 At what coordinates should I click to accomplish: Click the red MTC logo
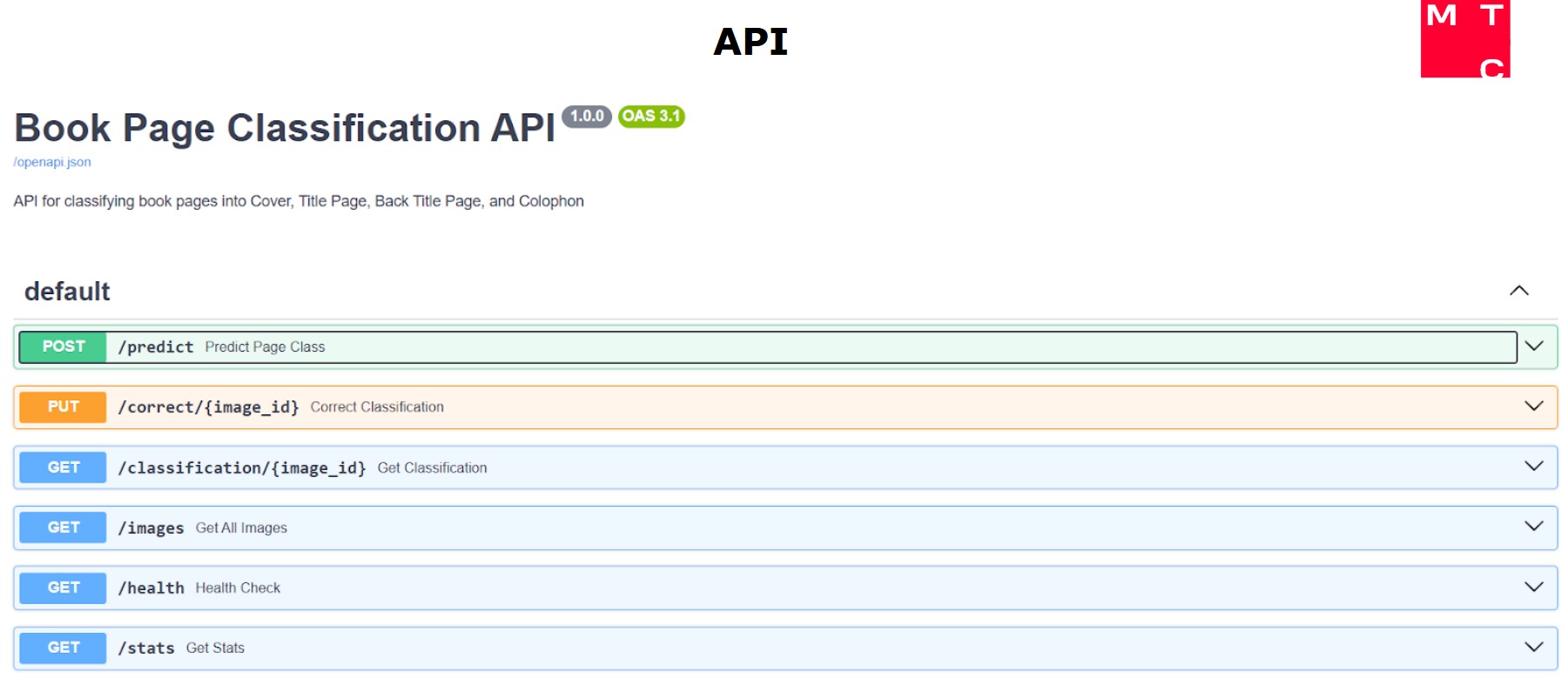[1464, 39]
